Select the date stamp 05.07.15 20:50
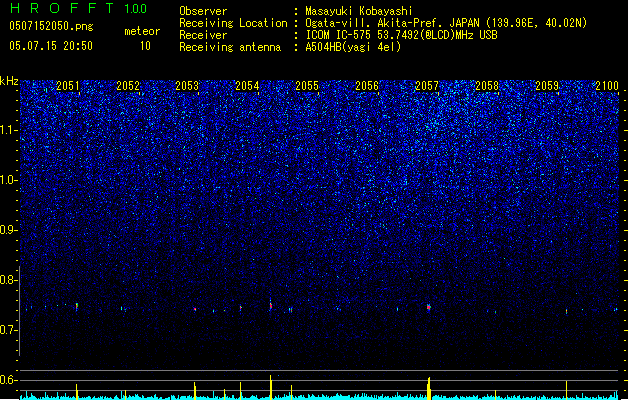Image resolution: width=629 pixels, height=400 pixels. [x=51, y=46]
